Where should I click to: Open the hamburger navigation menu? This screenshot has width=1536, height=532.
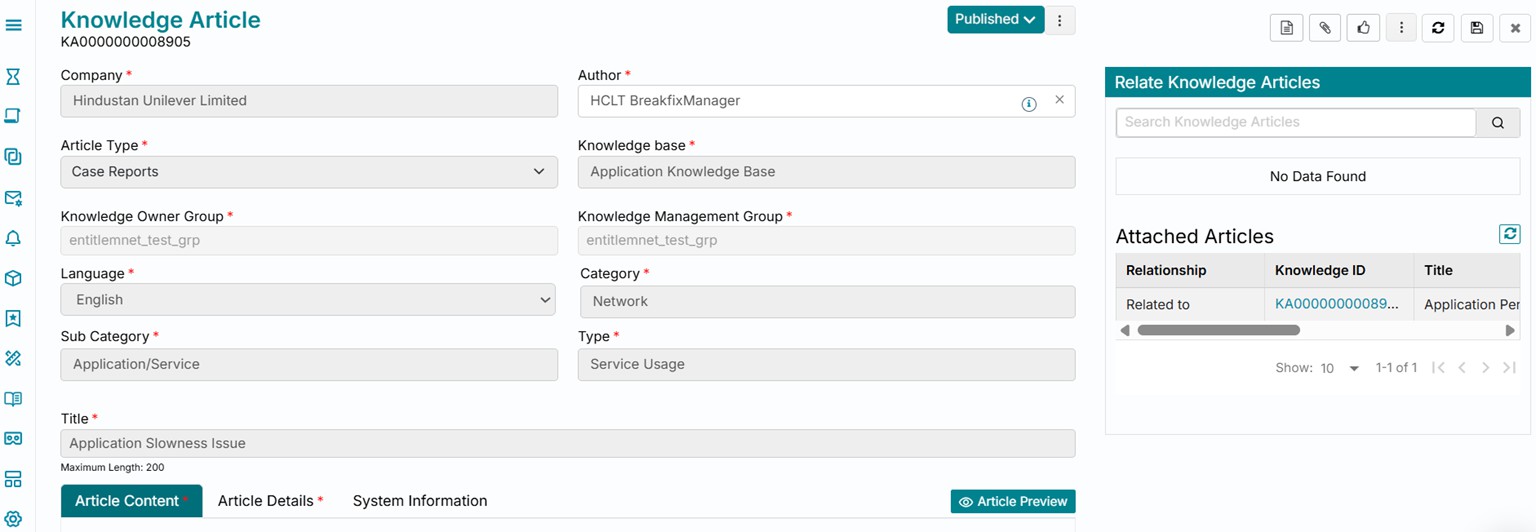(14, 25)
